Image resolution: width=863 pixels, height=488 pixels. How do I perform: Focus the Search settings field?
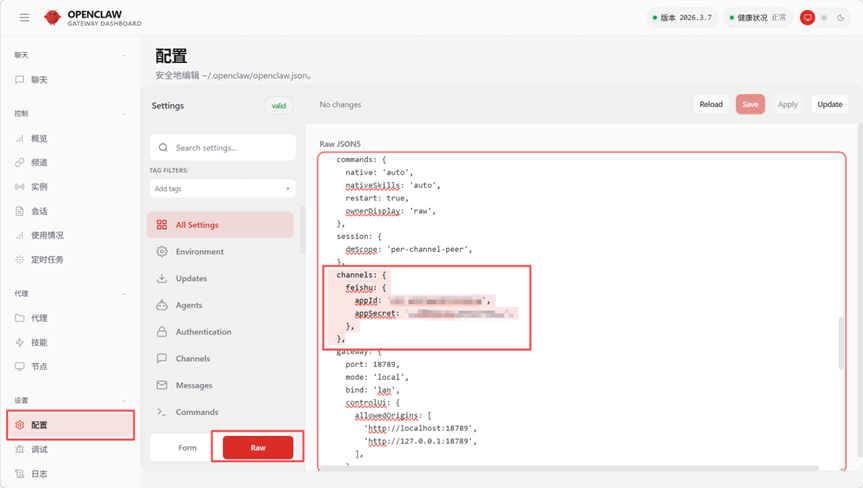(x=222, y=147)
